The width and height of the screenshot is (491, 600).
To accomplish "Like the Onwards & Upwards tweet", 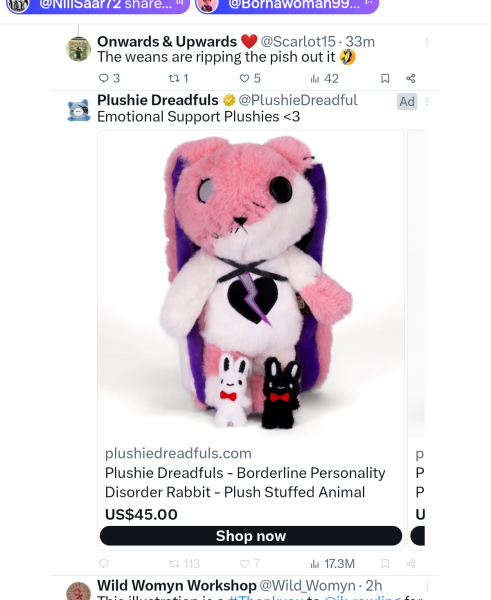I will (250, 78).
